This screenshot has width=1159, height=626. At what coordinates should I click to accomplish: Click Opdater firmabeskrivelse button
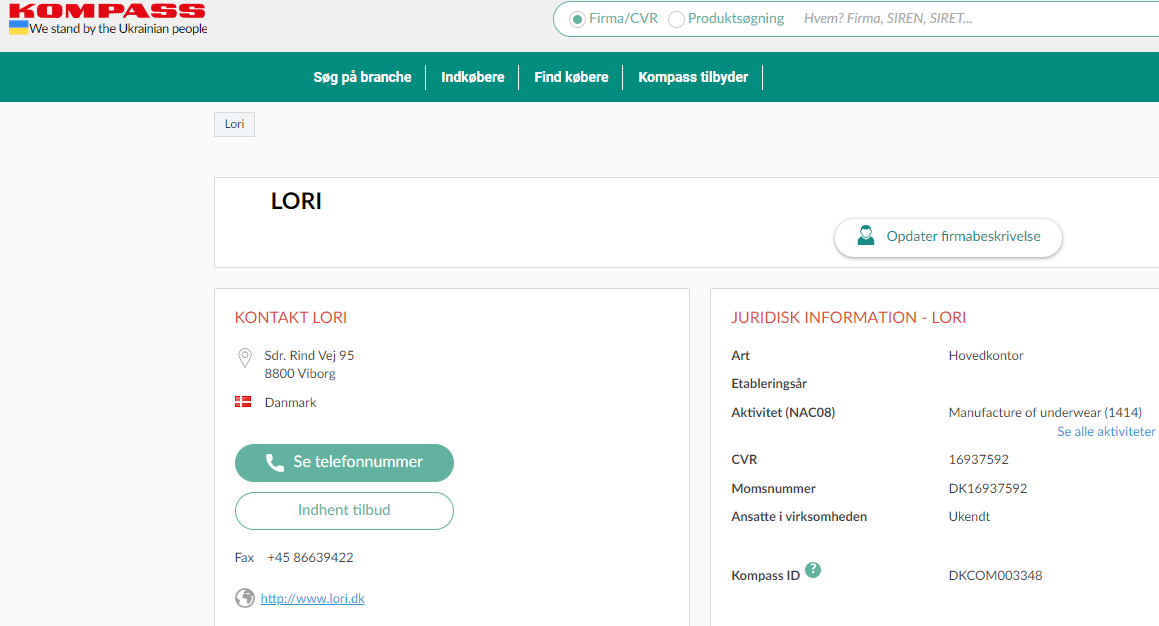pos(948,238)
